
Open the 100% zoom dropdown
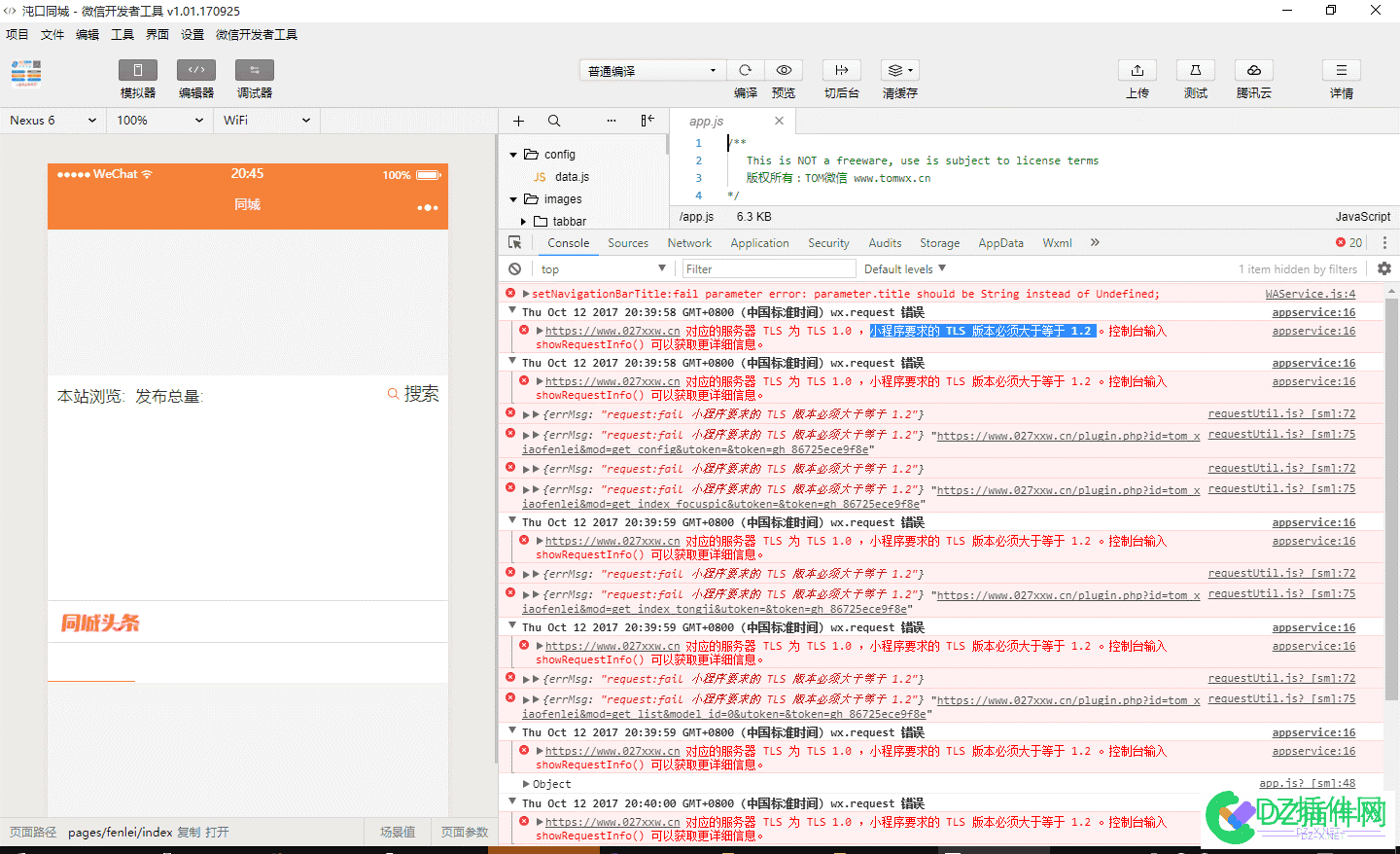tap(160, 121)
